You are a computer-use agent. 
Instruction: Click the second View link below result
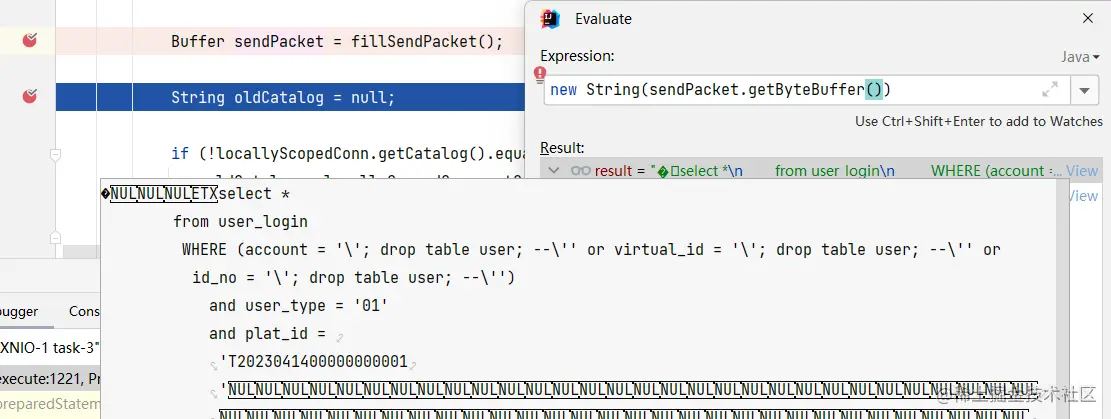(1082, 196)
